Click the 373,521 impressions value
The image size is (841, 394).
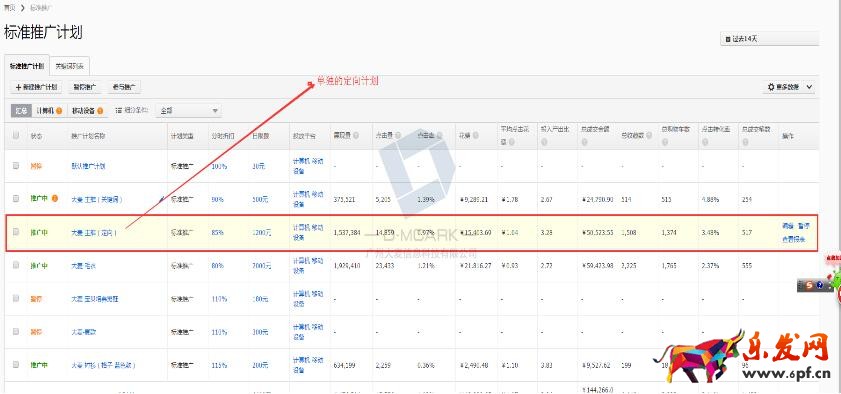tap(344, 199)
